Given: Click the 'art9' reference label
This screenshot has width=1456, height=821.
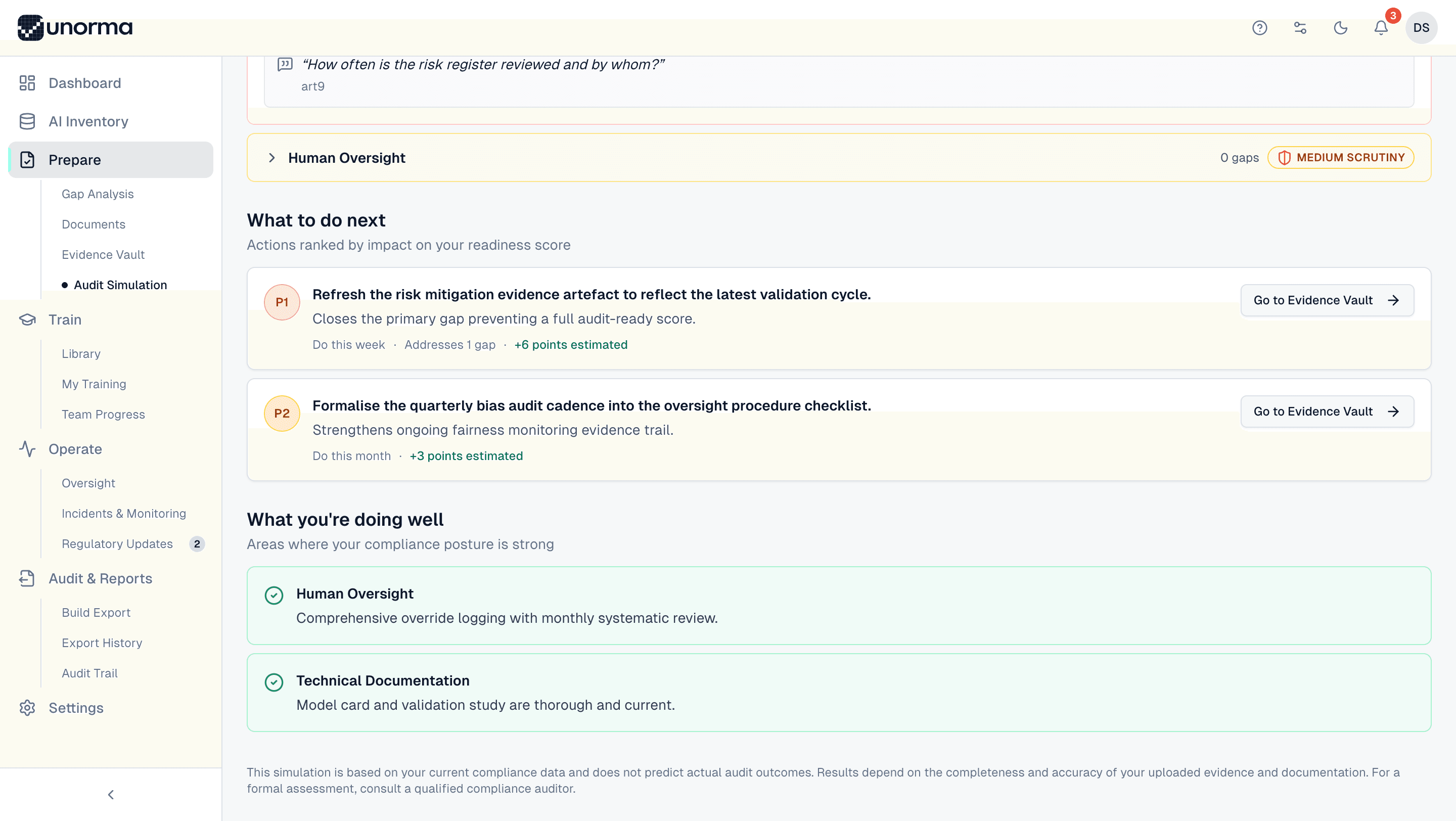Looking at the screenshot, I should 312,86.
